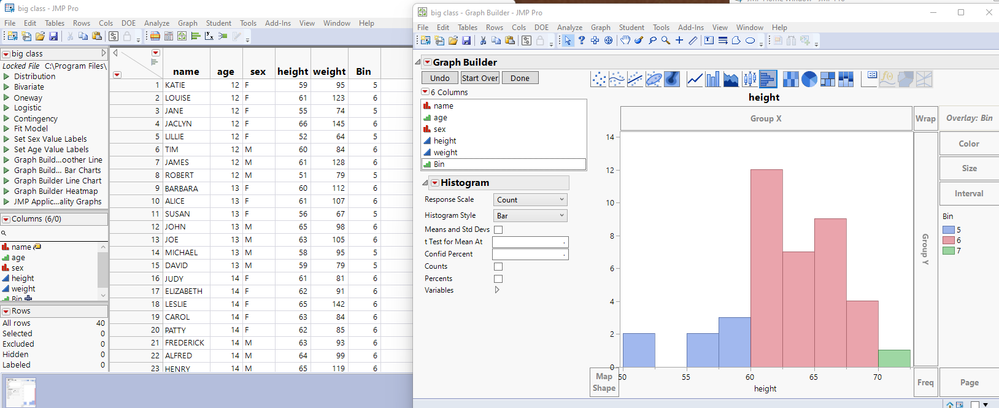
Task: Open Histogram Style dropdown
Action: (530, 215)
